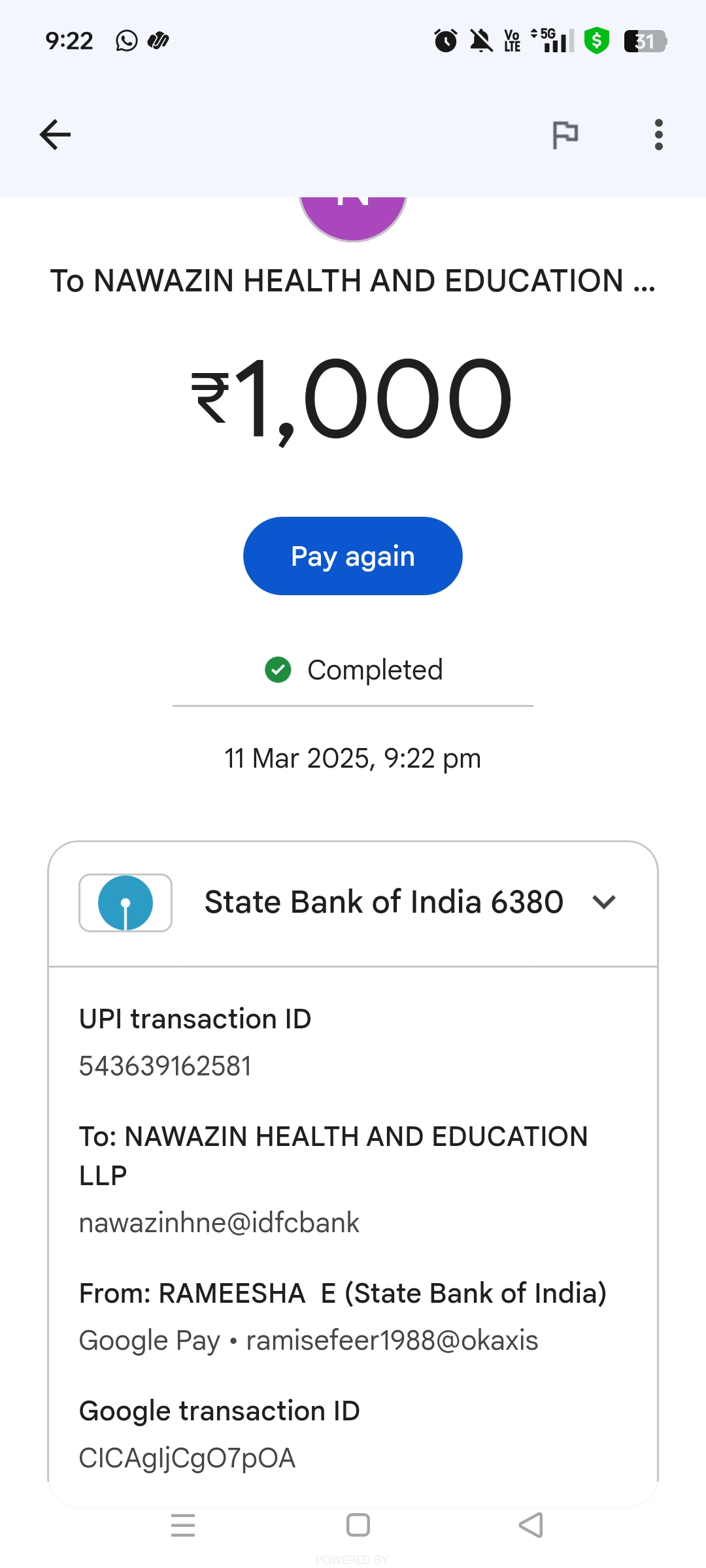Viewport: 706px width, 1568px height.
Task: Tap the alarm clock status icon
Action: 446,41
